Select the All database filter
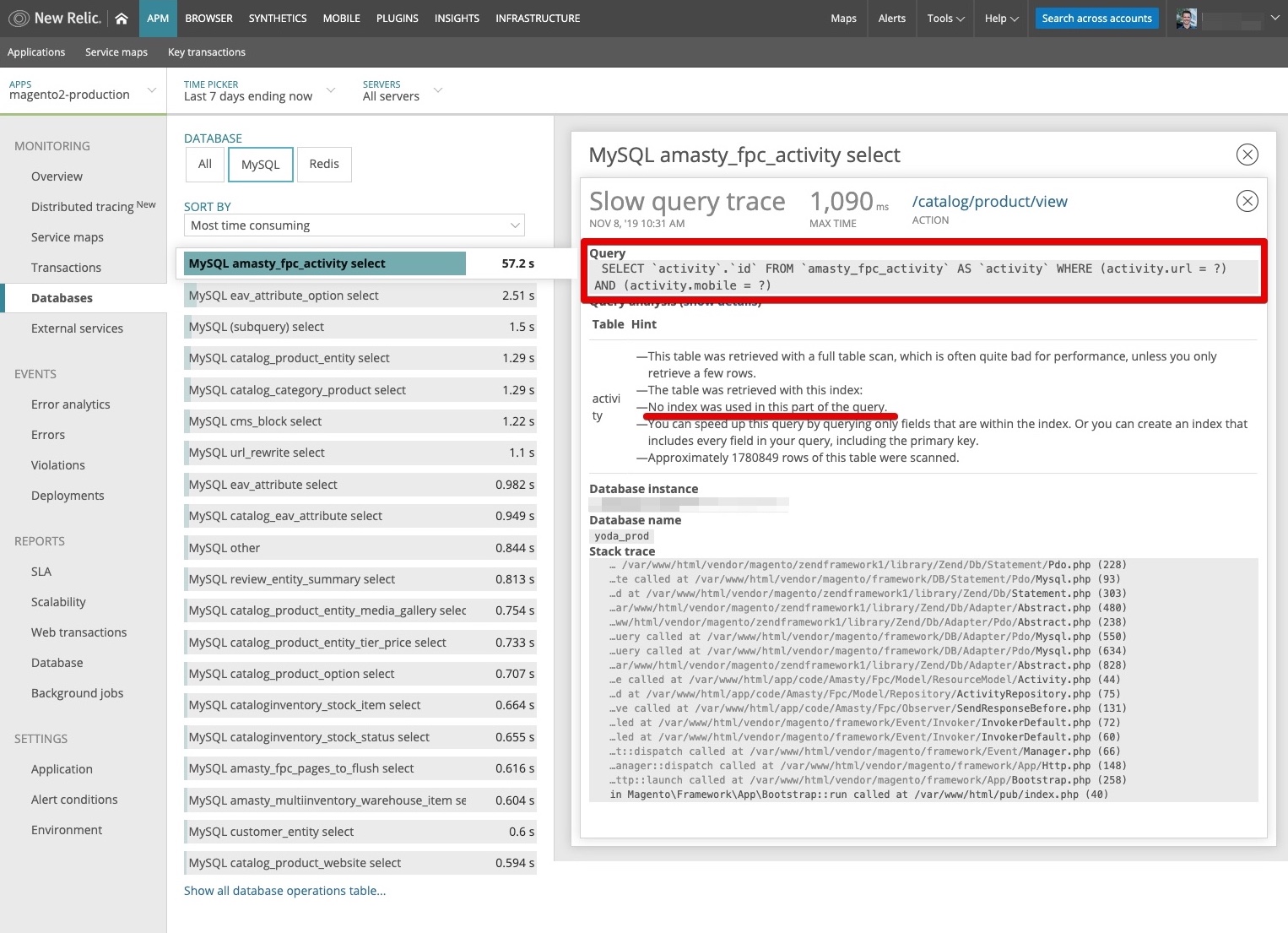 pyautogui.click(x=204, y=164)
